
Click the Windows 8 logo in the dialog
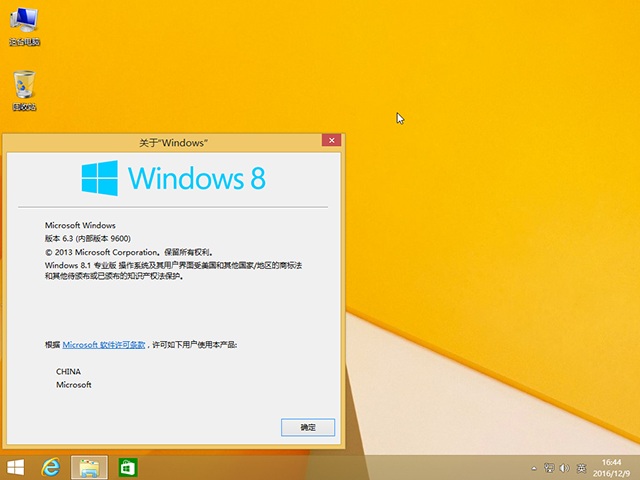coord(174,178)
